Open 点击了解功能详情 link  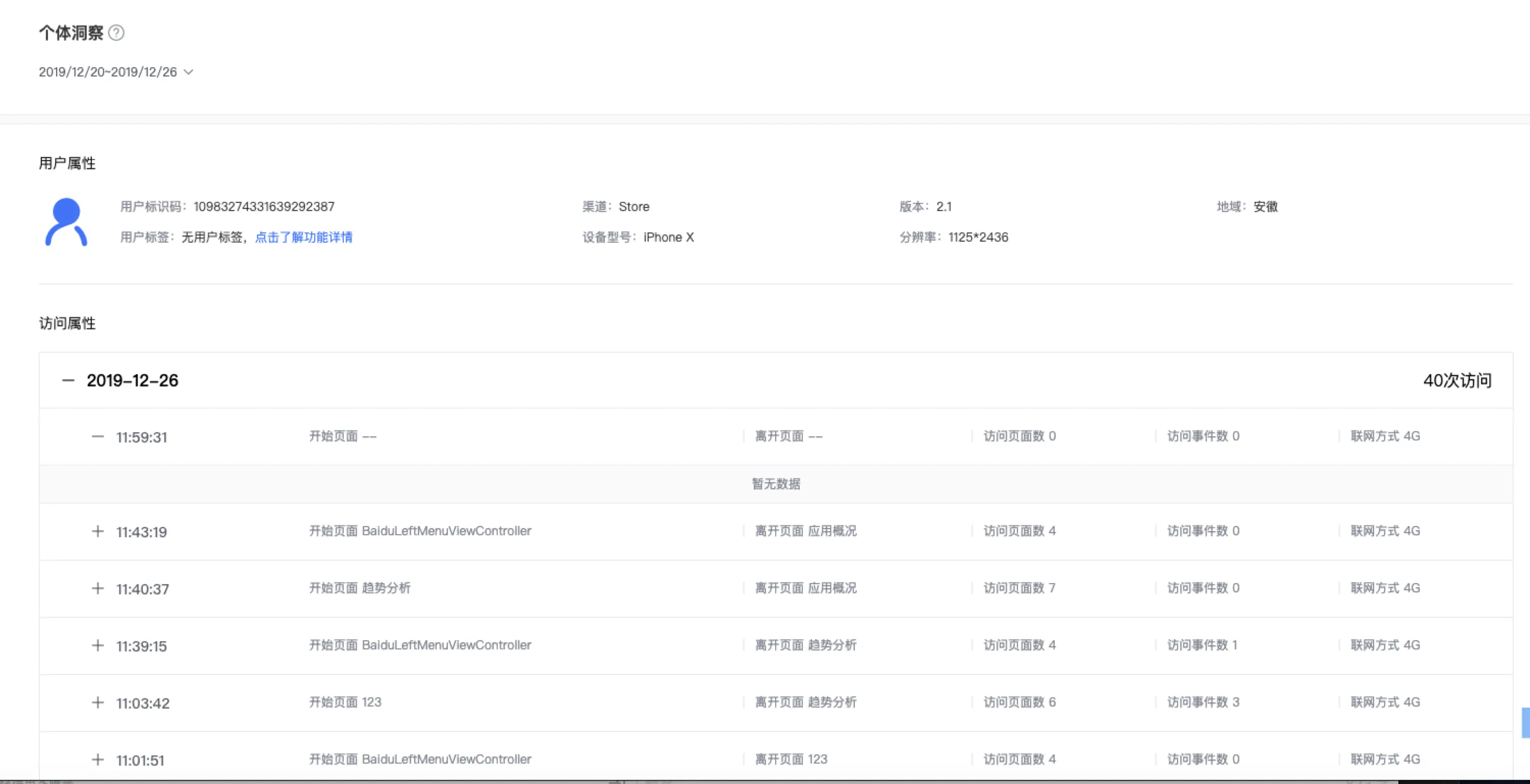point(303,238)
